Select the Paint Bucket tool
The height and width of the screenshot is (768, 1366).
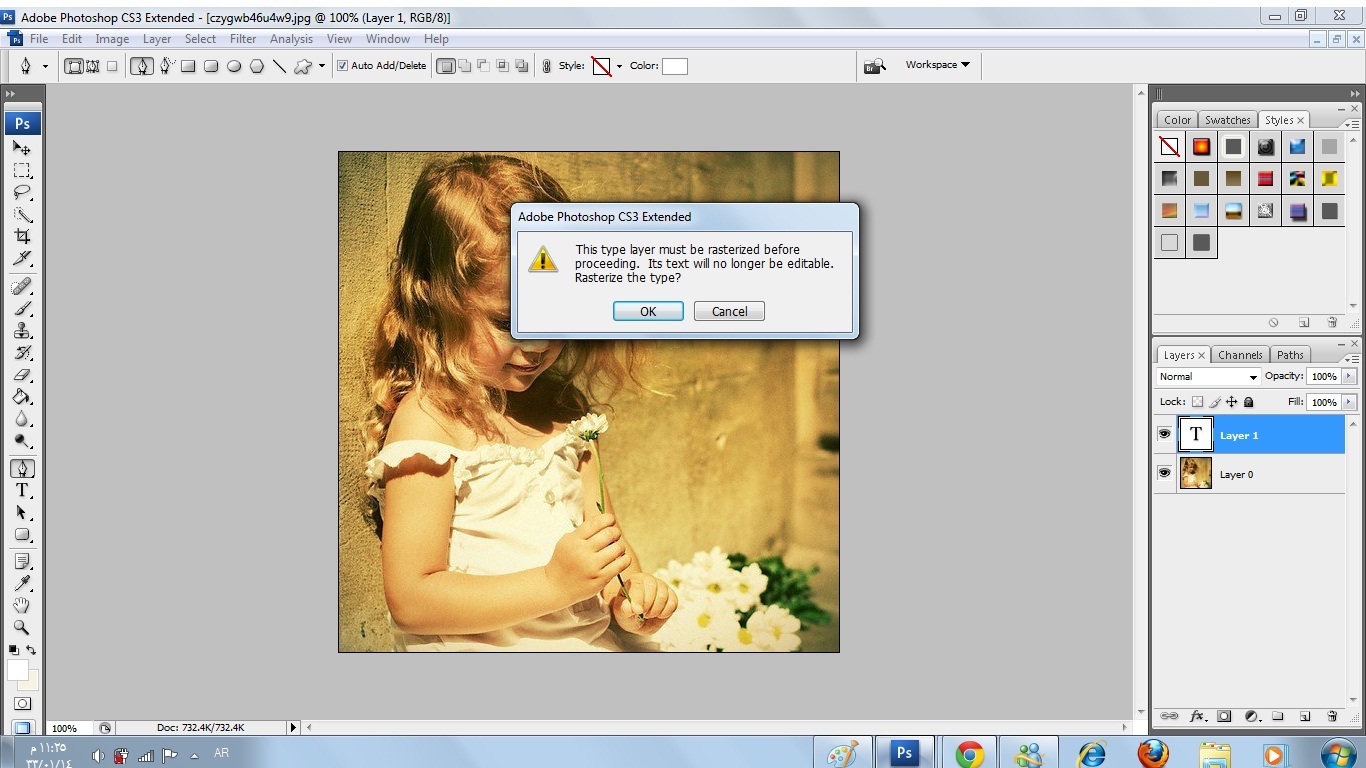(22, 397)
